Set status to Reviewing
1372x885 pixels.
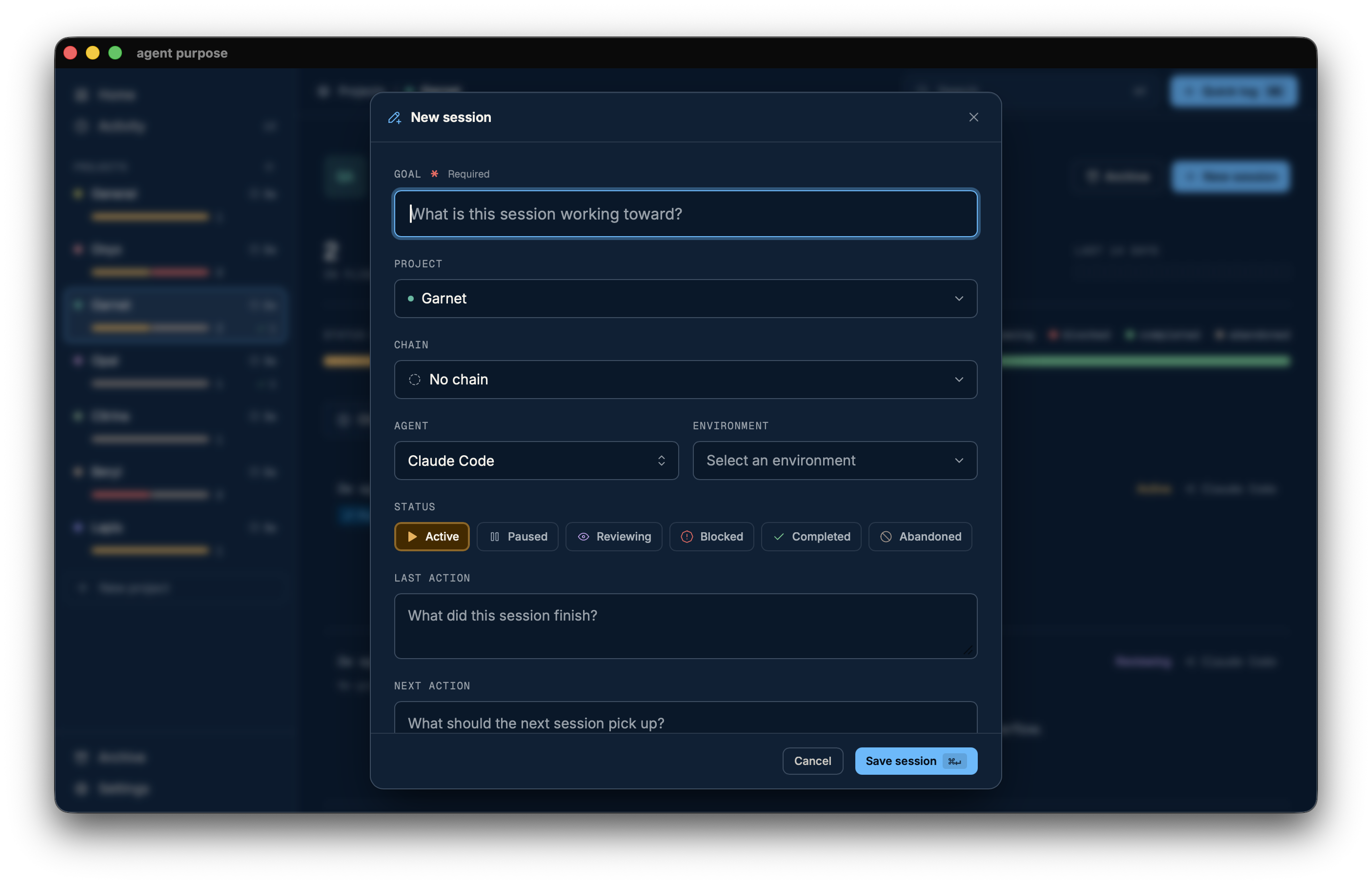pos(614,536)
